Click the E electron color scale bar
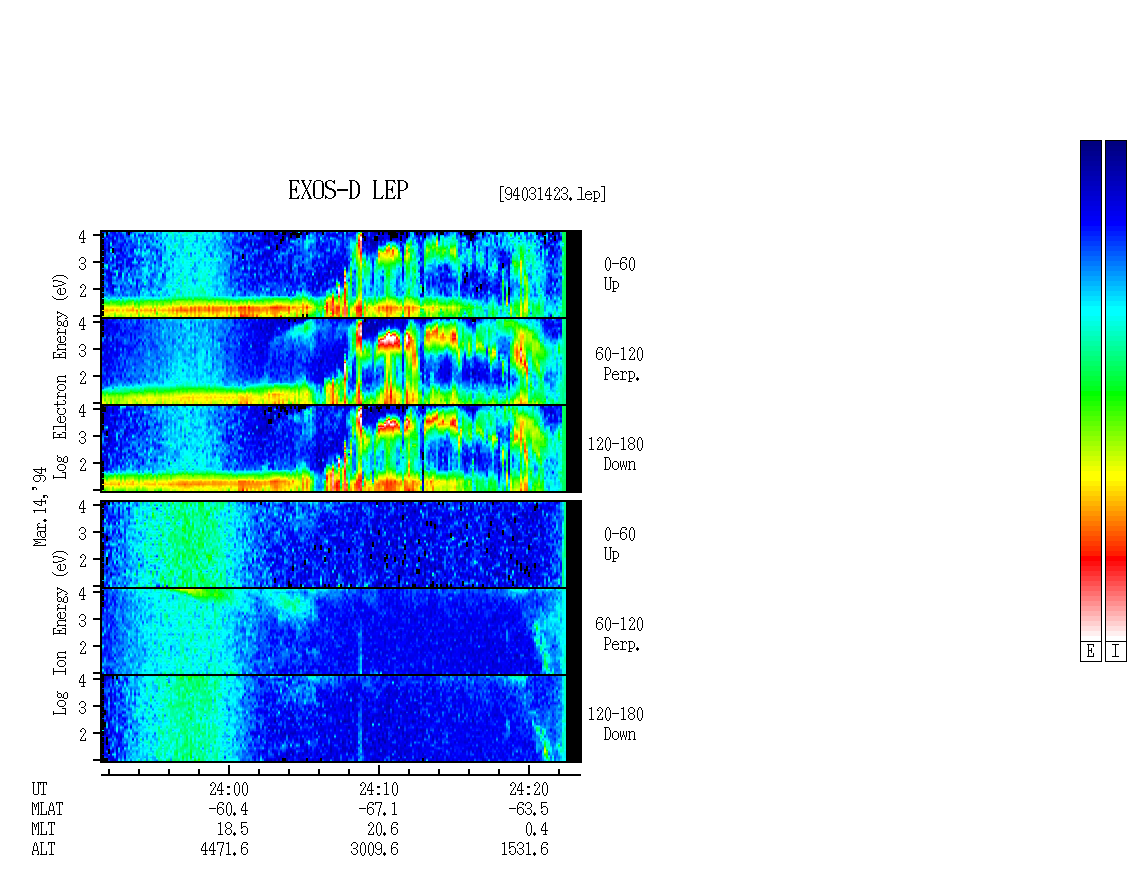The image size is (1130, 875). [x=1090, y=390]
